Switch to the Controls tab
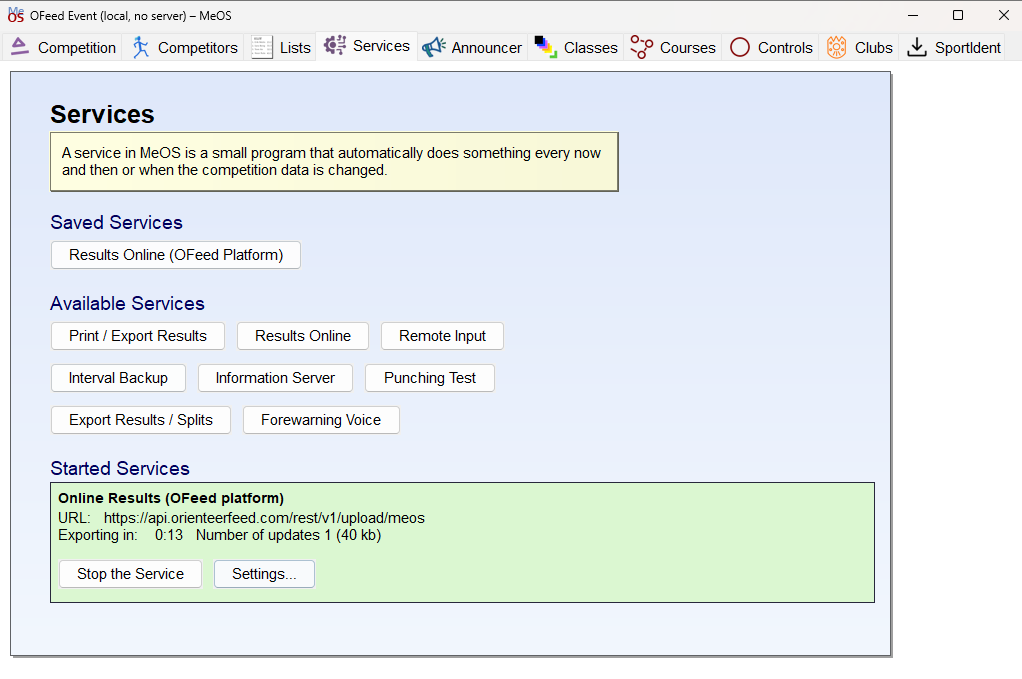This screenshot has width=1022, height=679. click(x=771, y=48)
